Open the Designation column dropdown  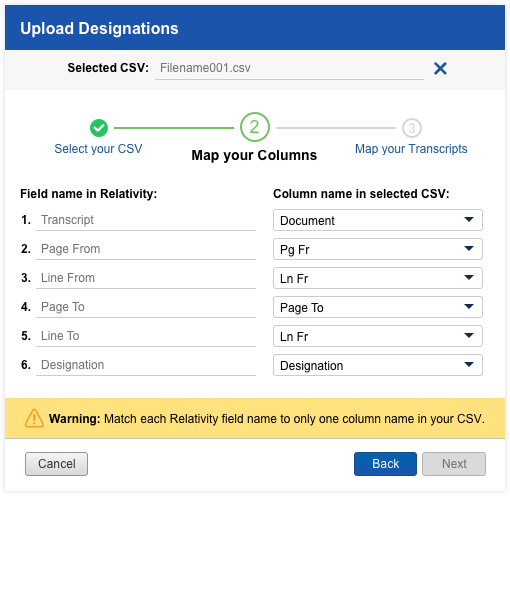378,365
